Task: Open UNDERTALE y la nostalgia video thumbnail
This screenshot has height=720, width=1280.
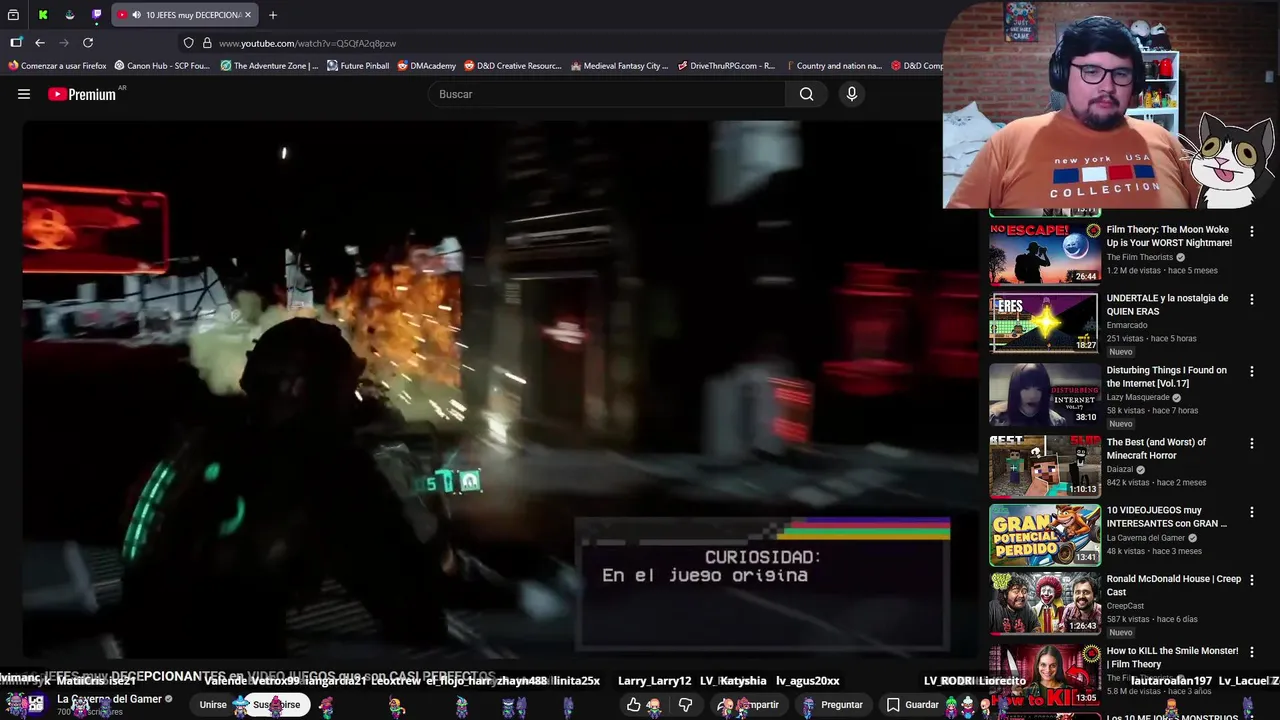Action: [1044, 322]
